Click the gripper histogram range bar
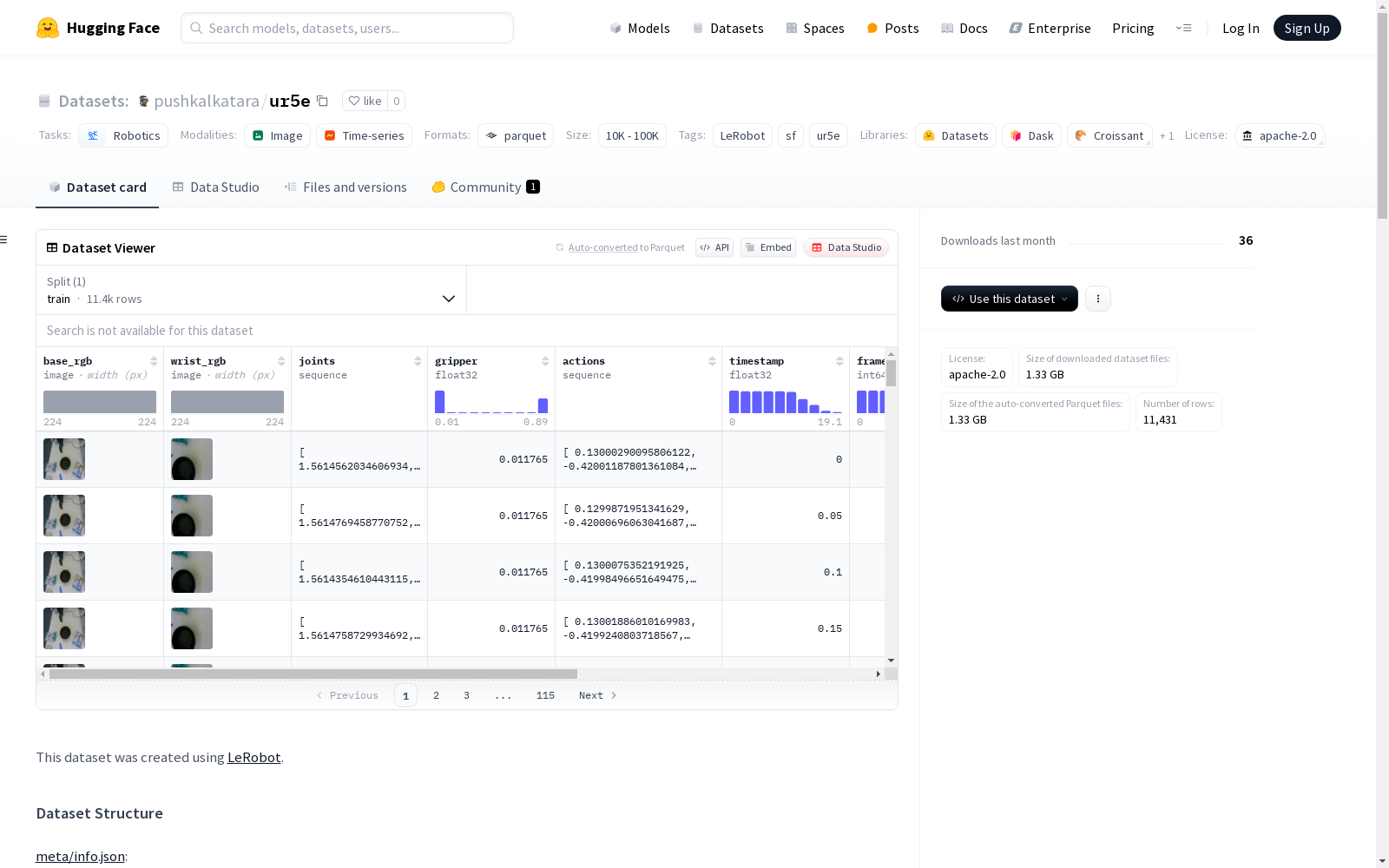This screenshot has height=868, width=1389. 491,402
